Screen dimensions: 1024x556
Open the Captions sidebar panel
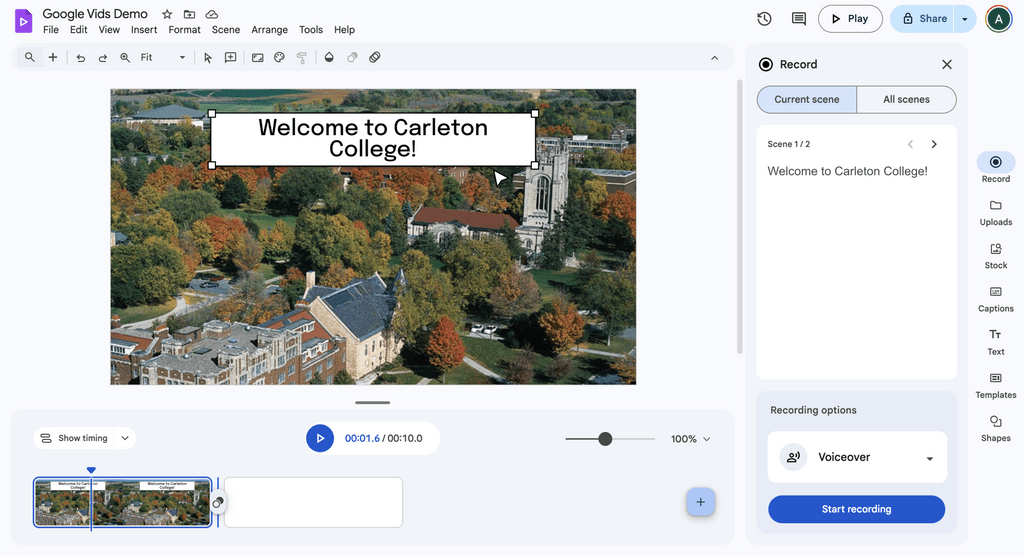[x=996, y=299]
